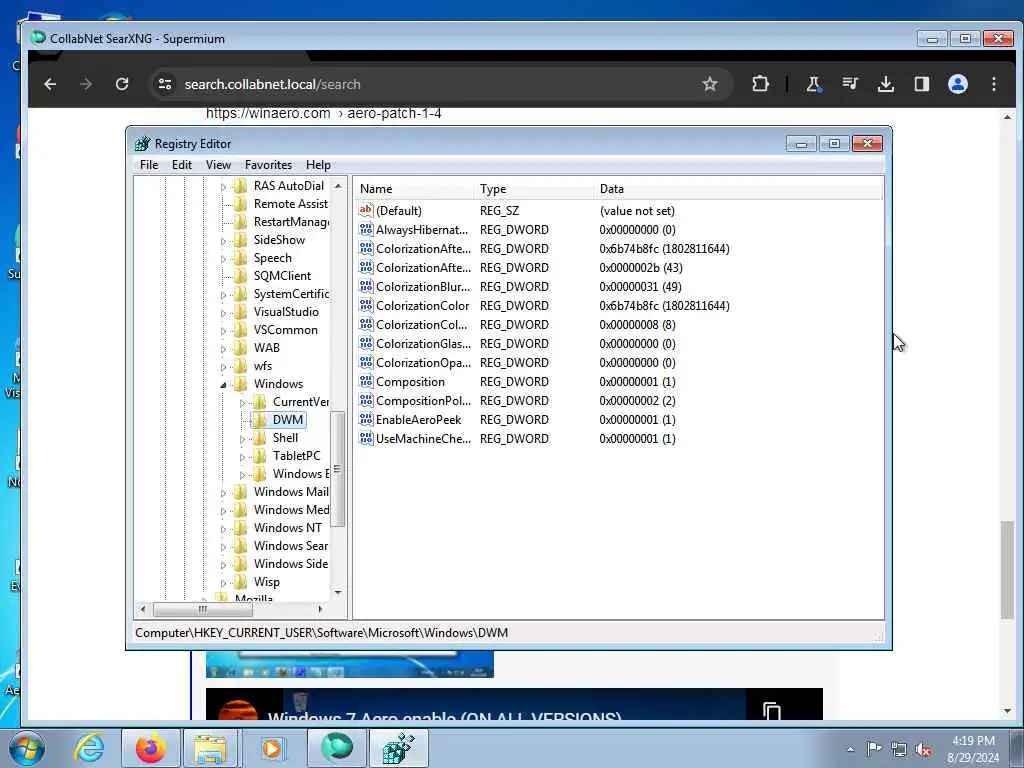Open the browser profile avatar

point(958,84)
